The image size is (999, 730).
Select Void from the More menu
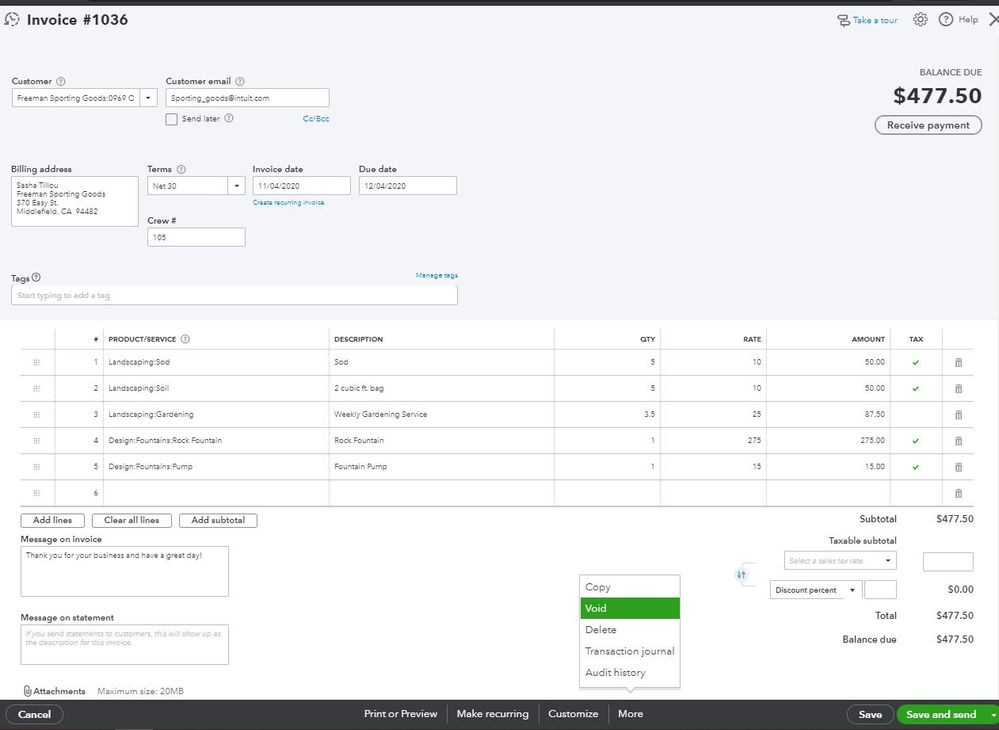pyautogui.click(x=629, y=608)
